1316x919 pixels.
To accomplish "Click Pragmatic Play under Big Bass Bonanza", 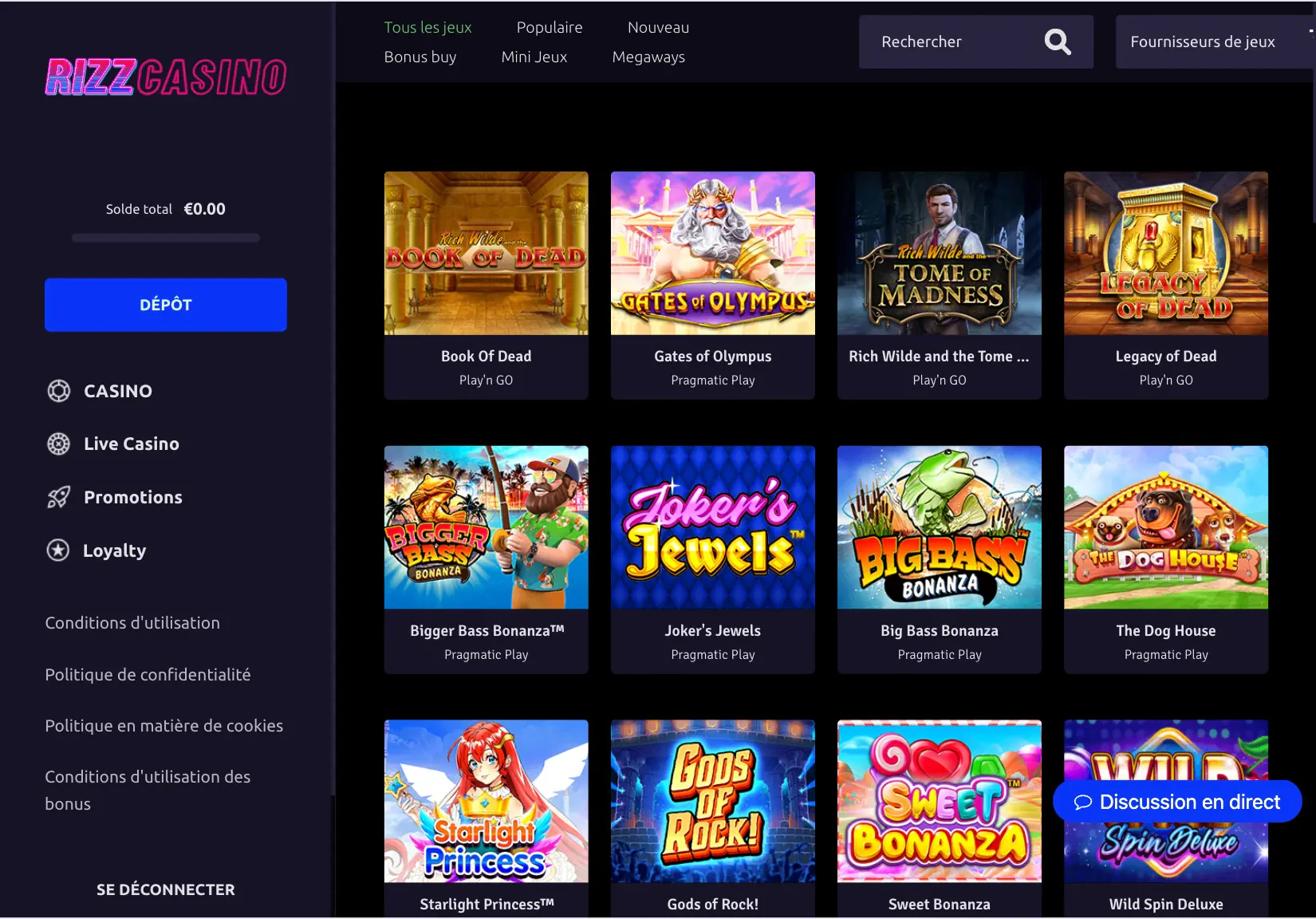I will coord(940,655).
